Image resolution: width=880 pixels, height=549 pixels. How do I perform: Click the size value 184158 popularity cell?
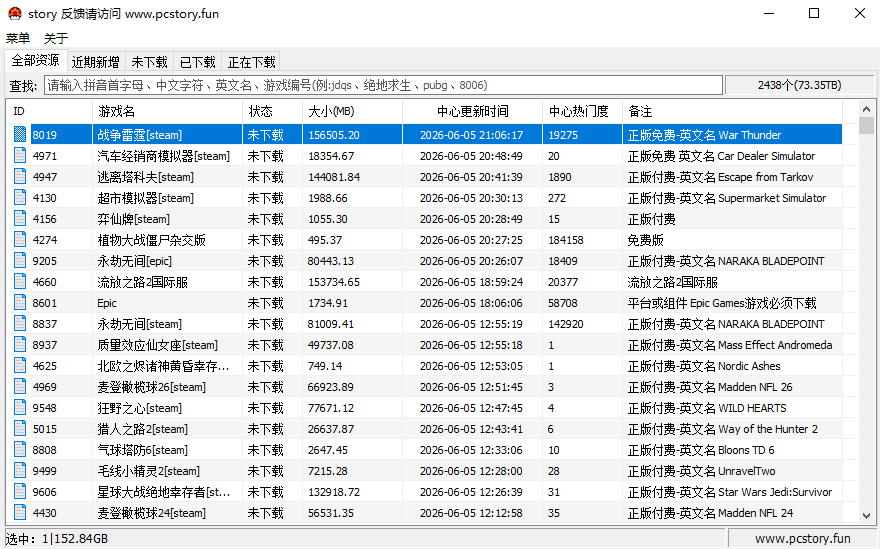pyautogui.click(x=566, y=240)
